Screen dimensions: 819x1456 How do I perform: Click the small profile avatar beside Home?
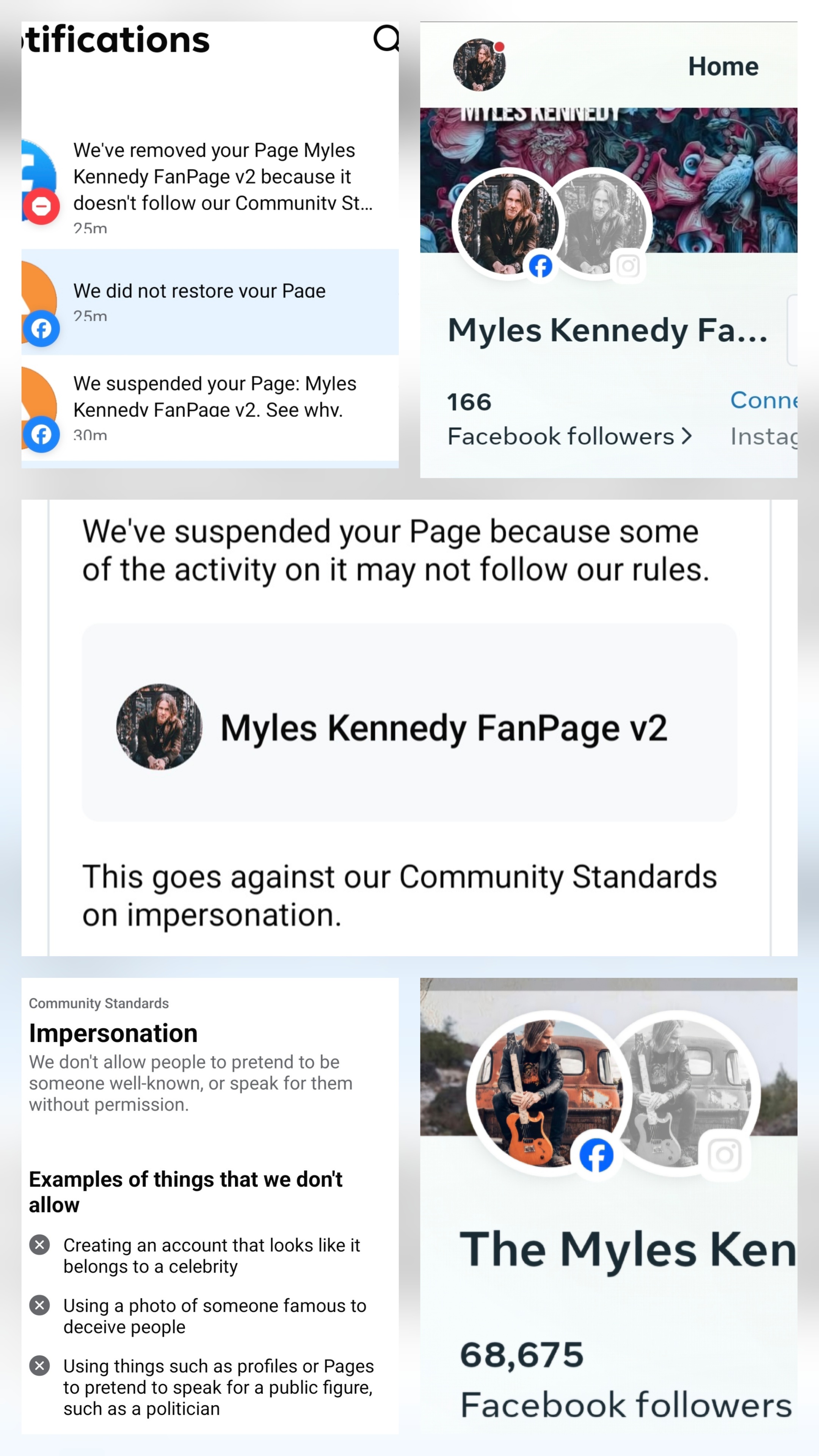479,65
